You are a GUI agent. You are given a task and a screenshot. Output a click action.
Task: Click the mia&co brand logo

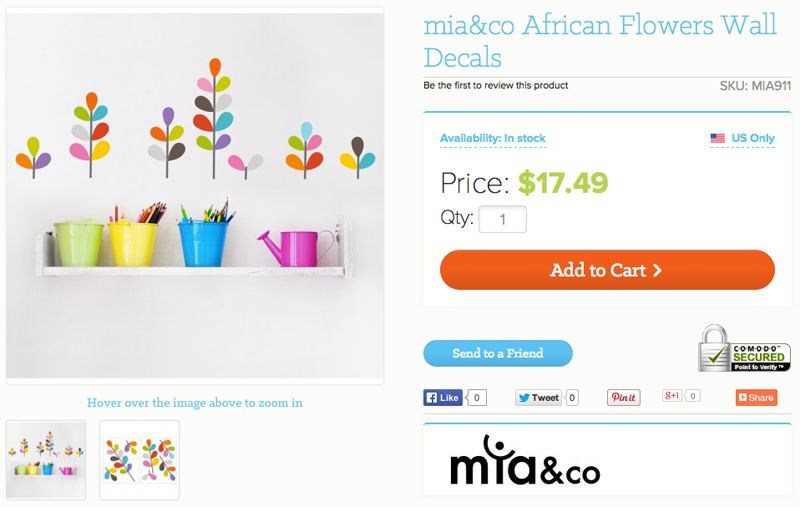(x=524, y=460)
